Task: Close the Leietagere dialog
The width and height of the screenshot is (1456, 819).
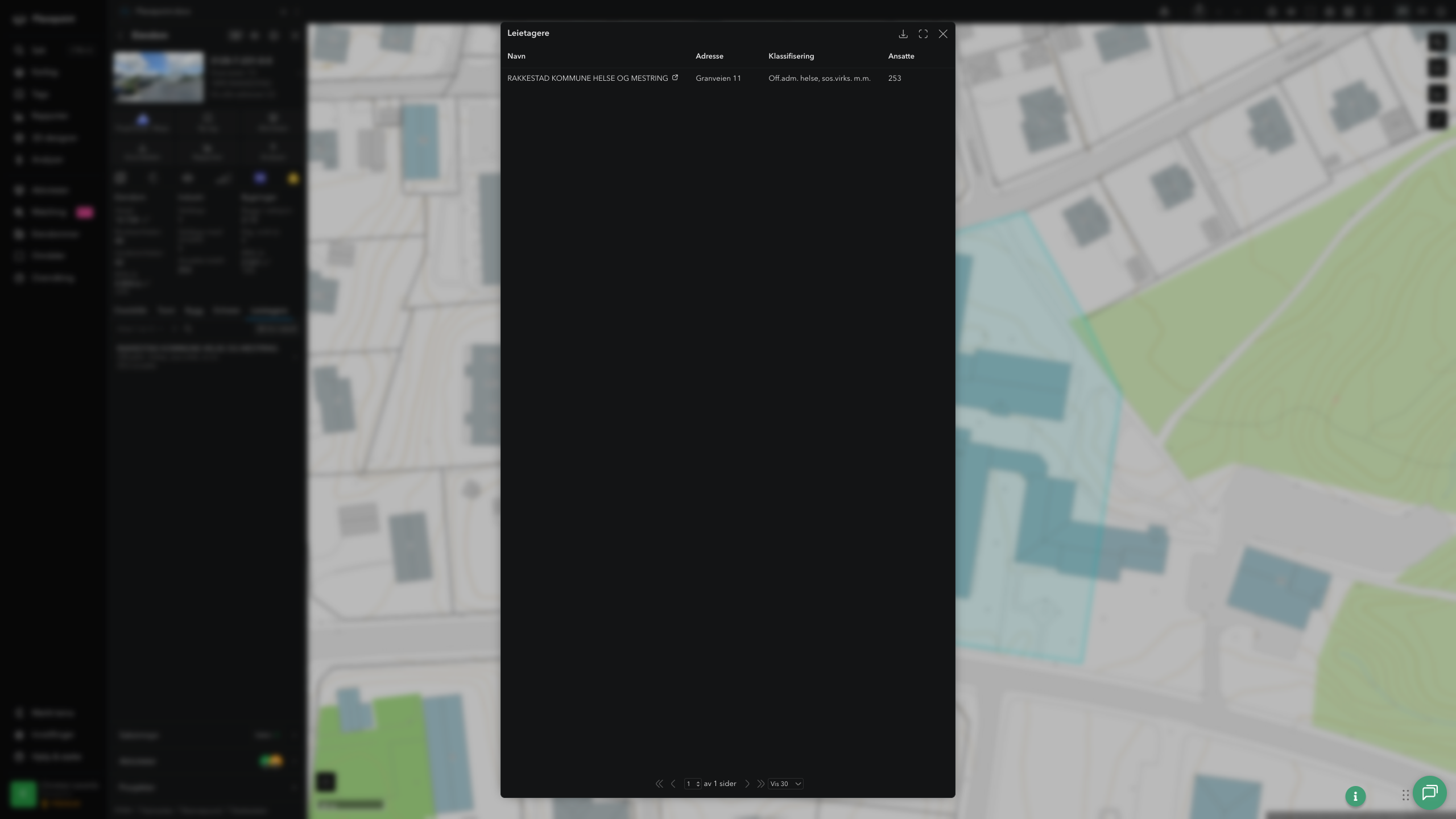Action: pos(943,34)
